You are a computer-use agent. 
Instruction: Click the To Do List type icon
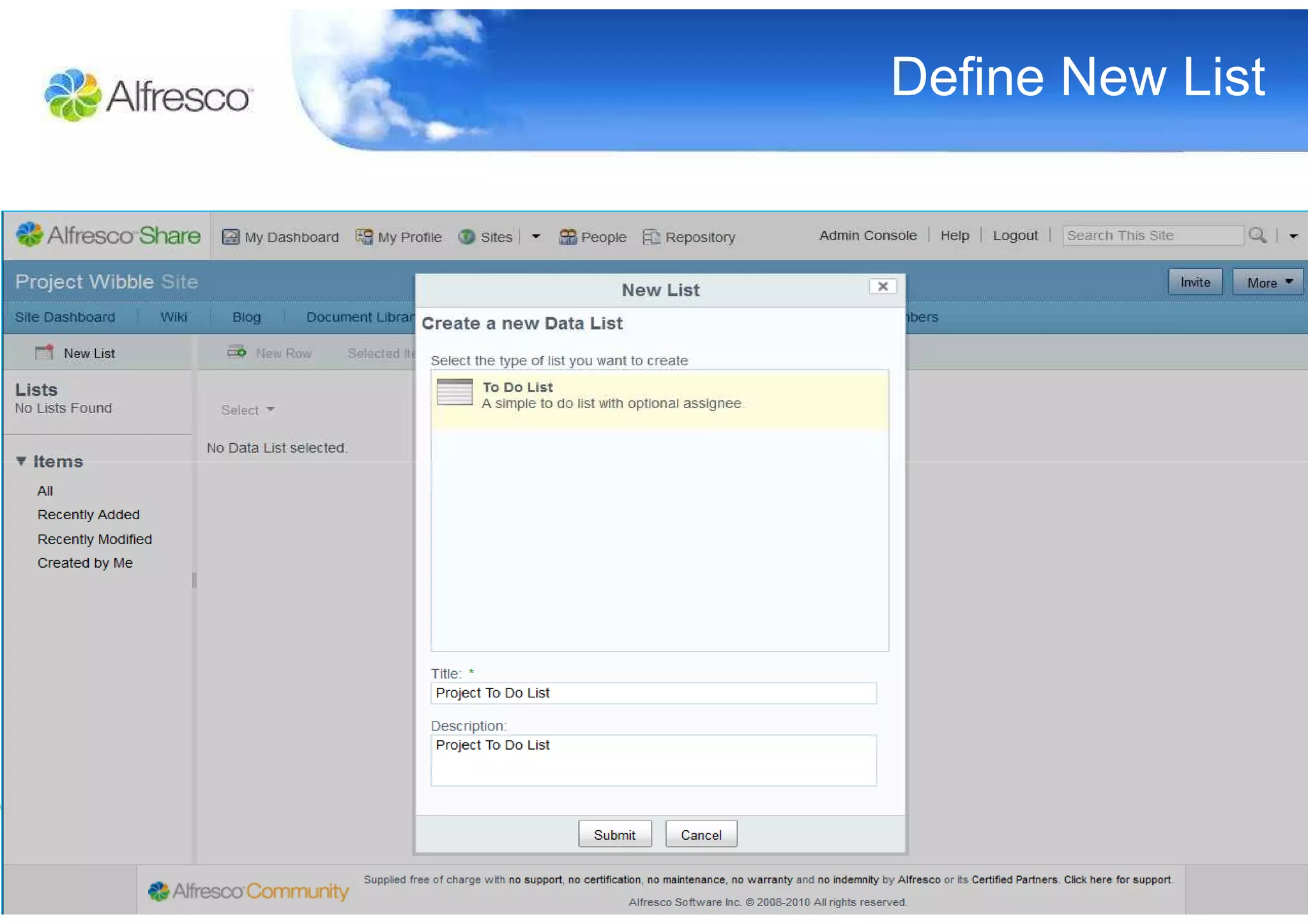(x=455, y=392)
